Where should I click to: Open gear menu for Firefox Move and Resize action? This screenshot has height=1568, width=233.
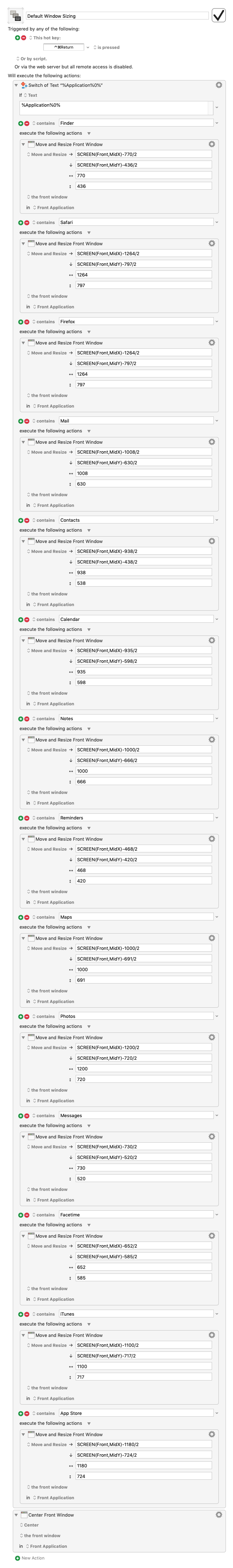(x=212, y=343)
